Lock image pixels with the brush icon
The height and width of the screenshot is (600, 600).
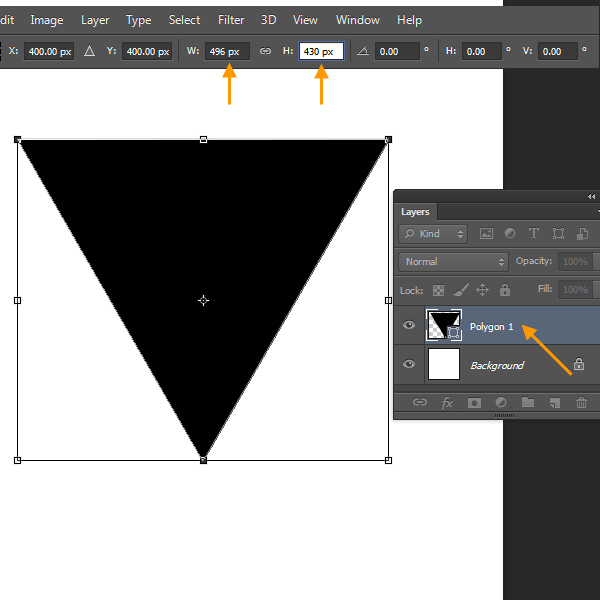(x=460, y=290)
